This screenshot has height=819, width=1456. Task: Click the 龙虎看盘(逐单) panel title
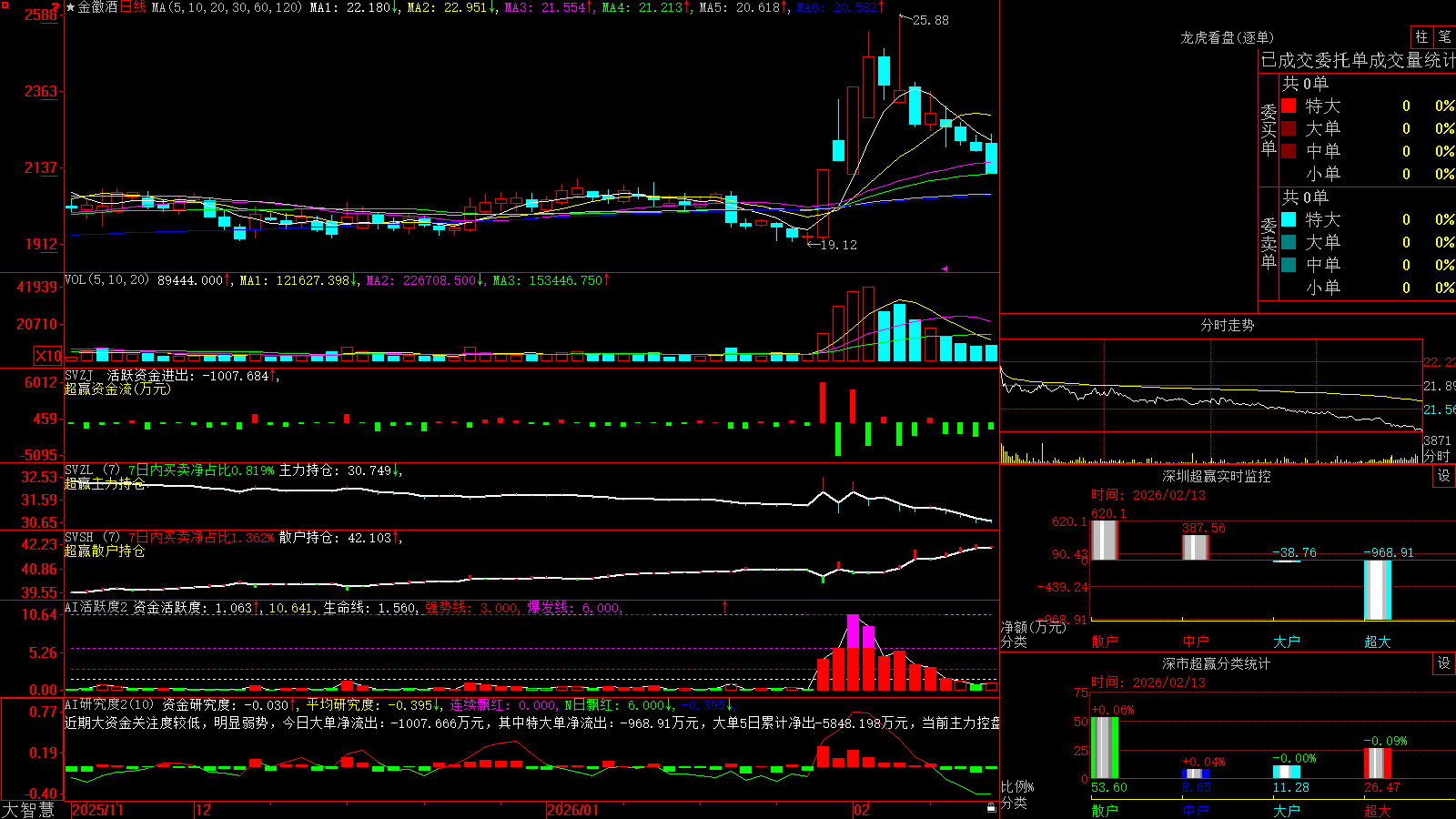[x=1227, y=37]
